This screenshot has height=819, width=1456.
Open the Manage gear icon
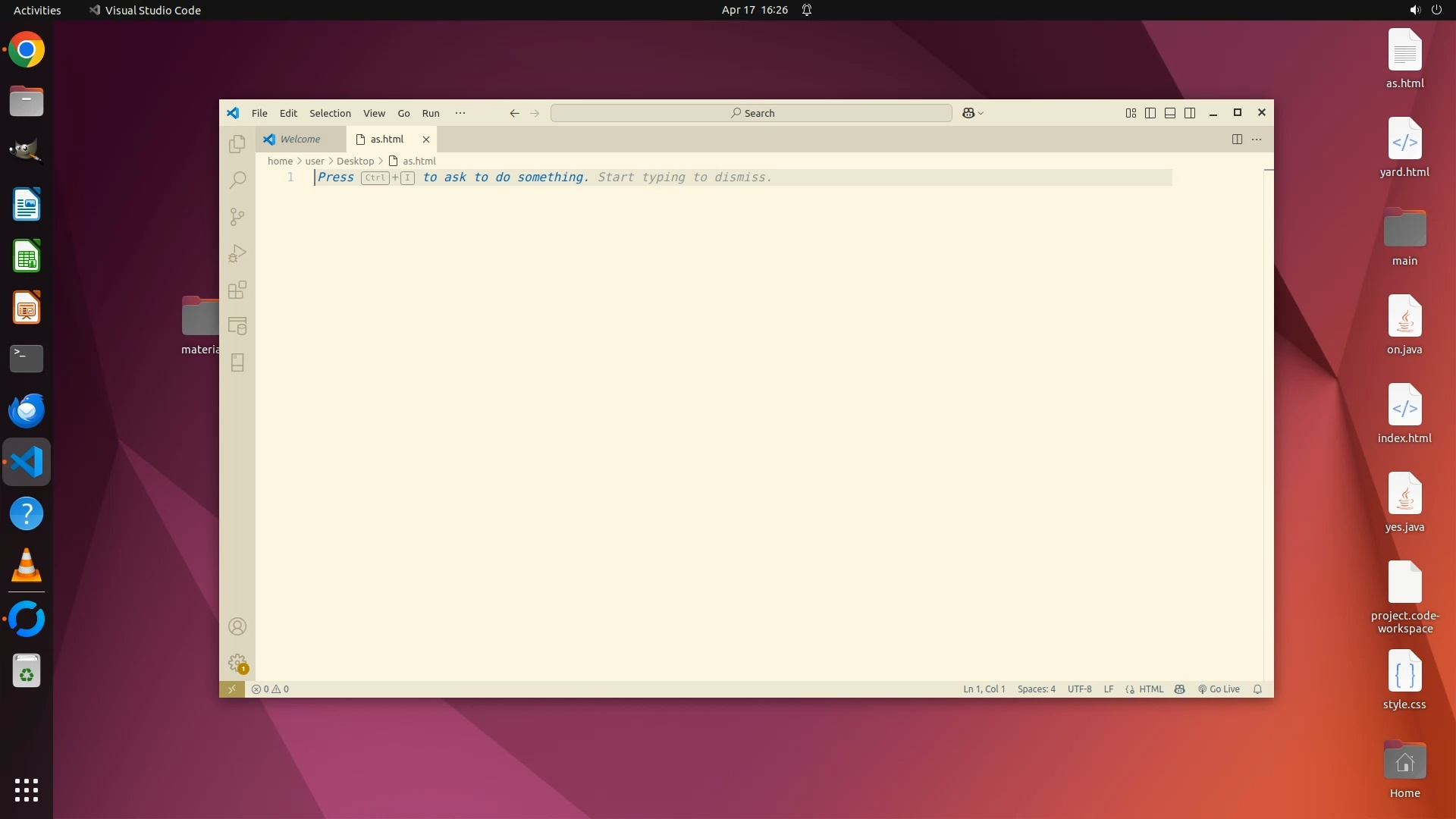click(x=237, y=663)
